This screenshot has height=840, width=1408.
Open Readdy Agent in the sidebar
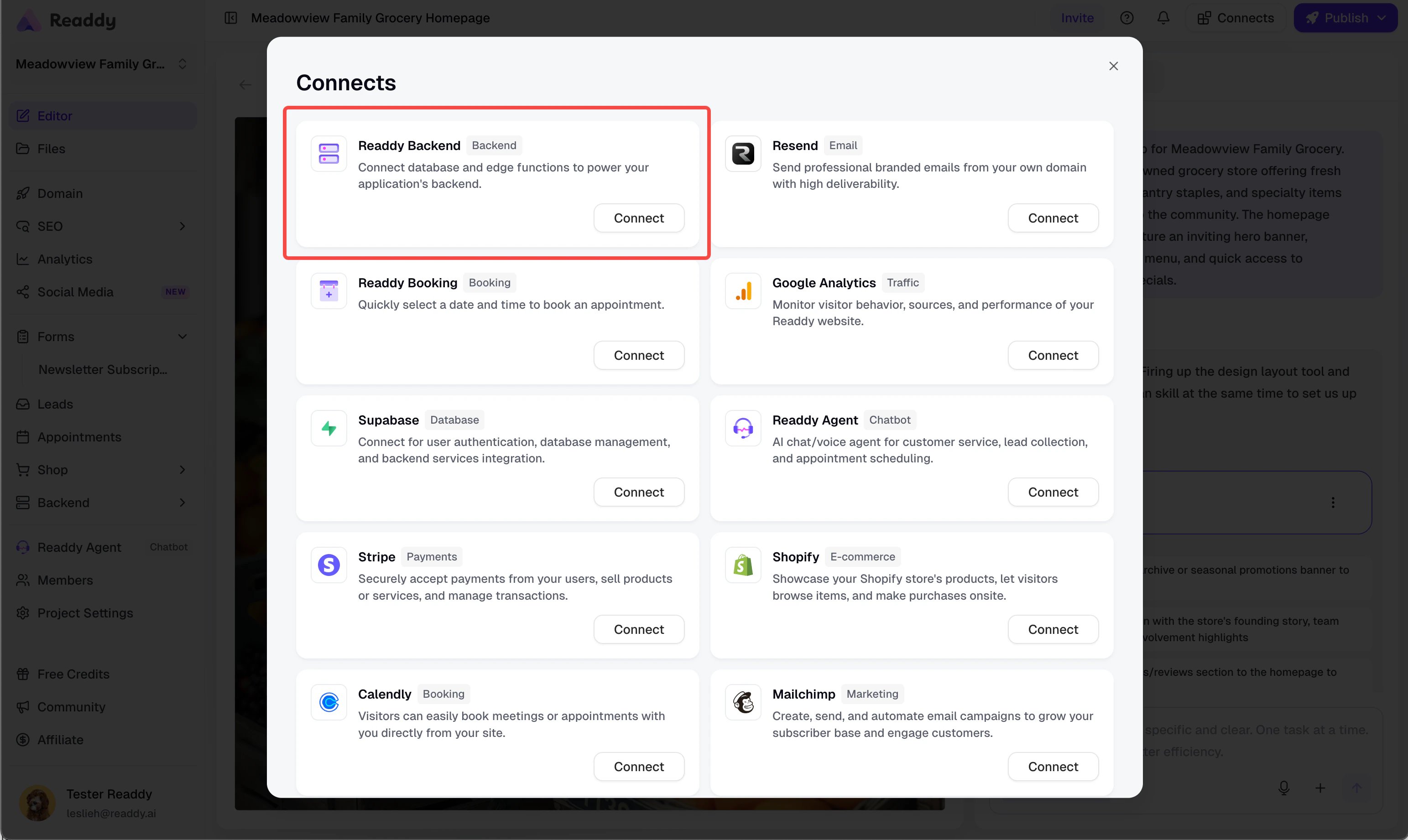click(x=103, y=547)
